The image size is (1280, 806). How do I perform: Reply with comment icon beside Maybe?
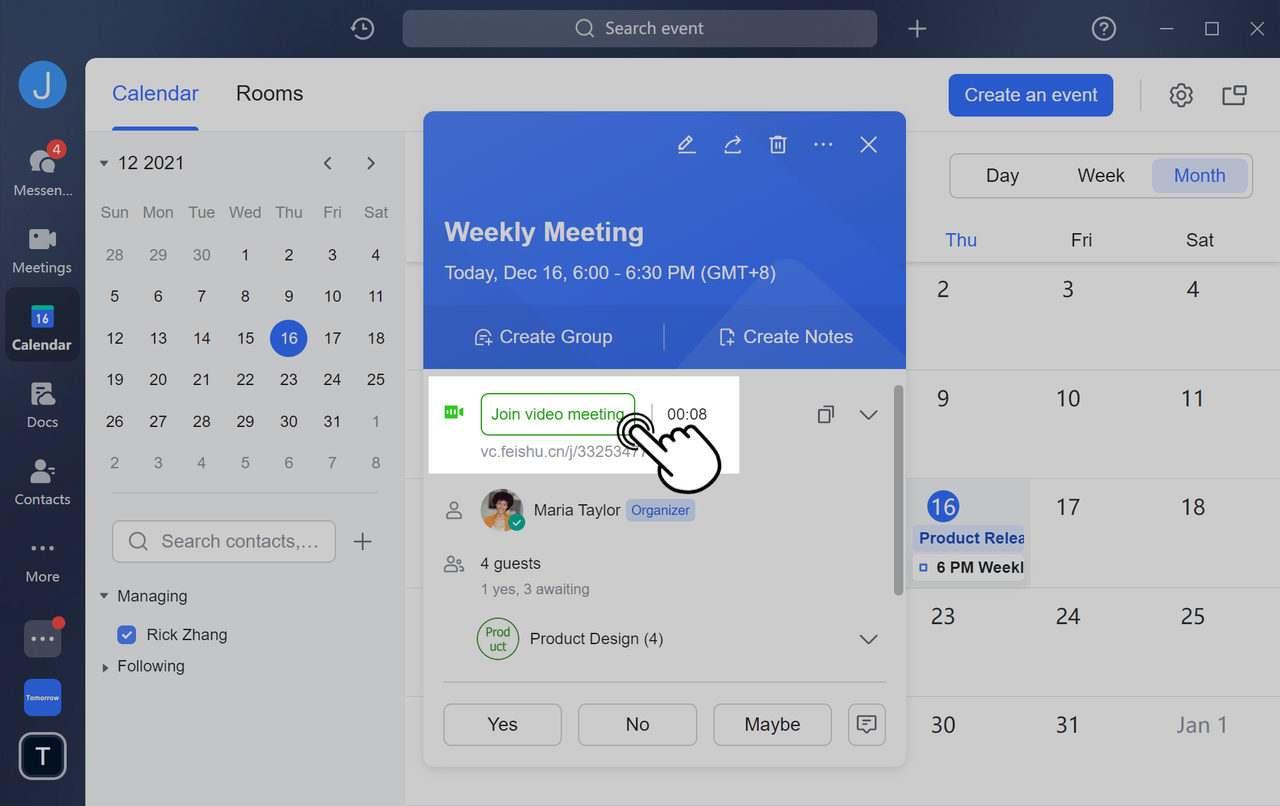(866, 725)
